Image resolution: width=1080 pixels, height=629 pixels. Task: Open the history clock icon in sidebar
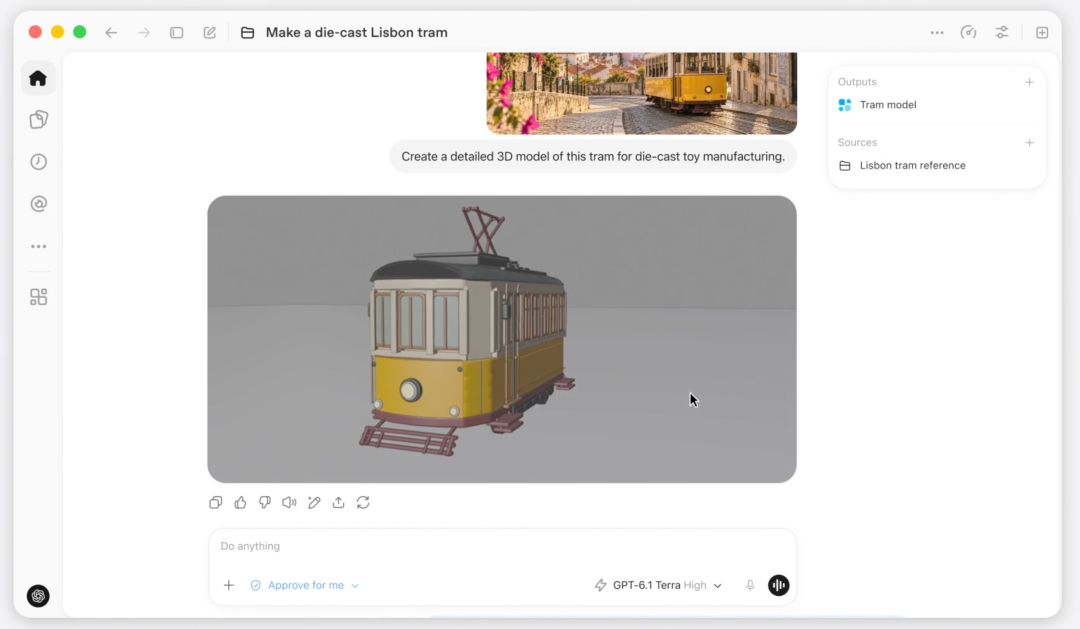39,162
